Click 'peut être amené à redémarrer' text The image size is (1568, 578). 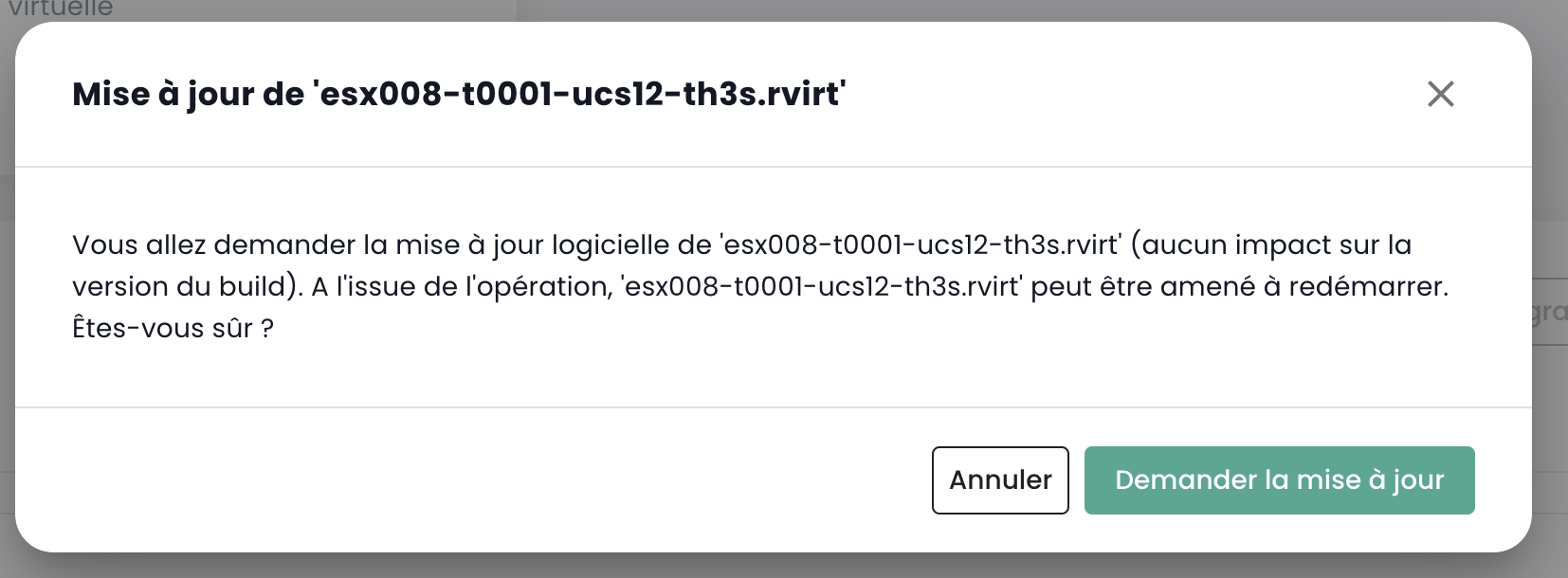(x=1239, y=286)
